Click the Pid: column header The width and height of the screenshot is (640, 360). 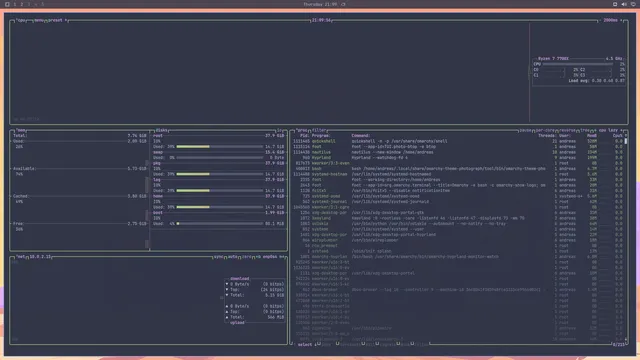pyautogui.click(x=304, y=136)
